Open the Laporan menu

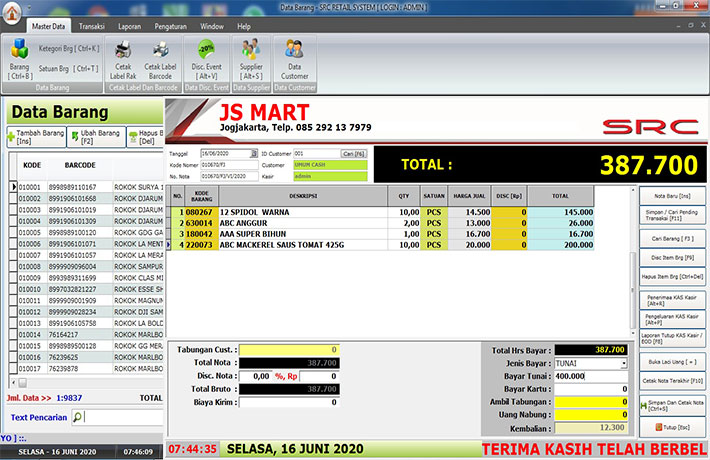coord(130,26)
